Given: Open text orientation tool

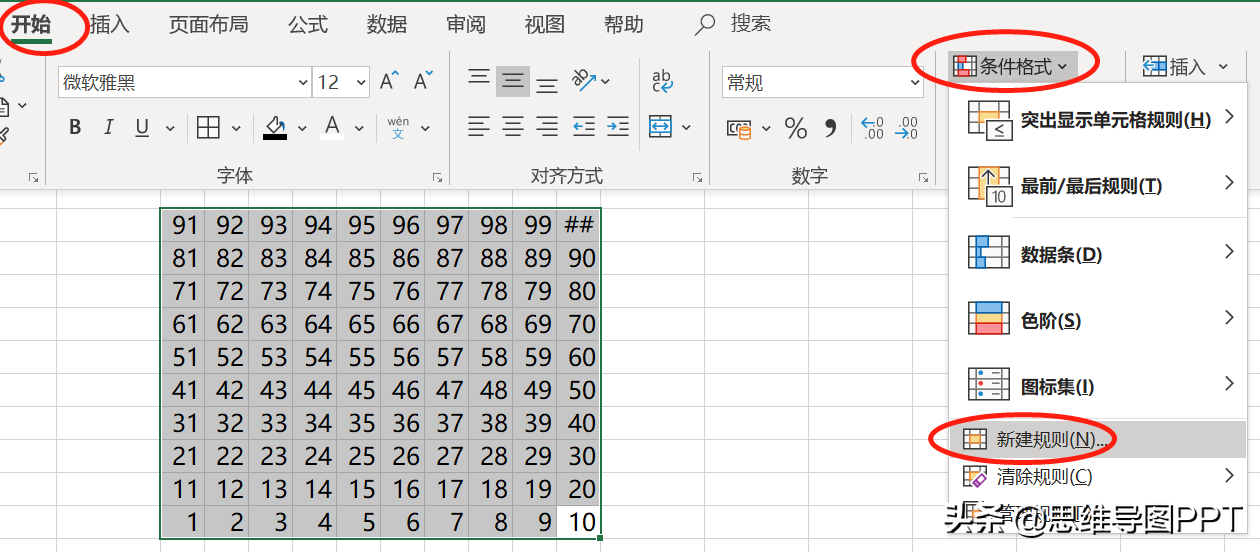Looking at the screenshot, I should click(x=584, y=81).
